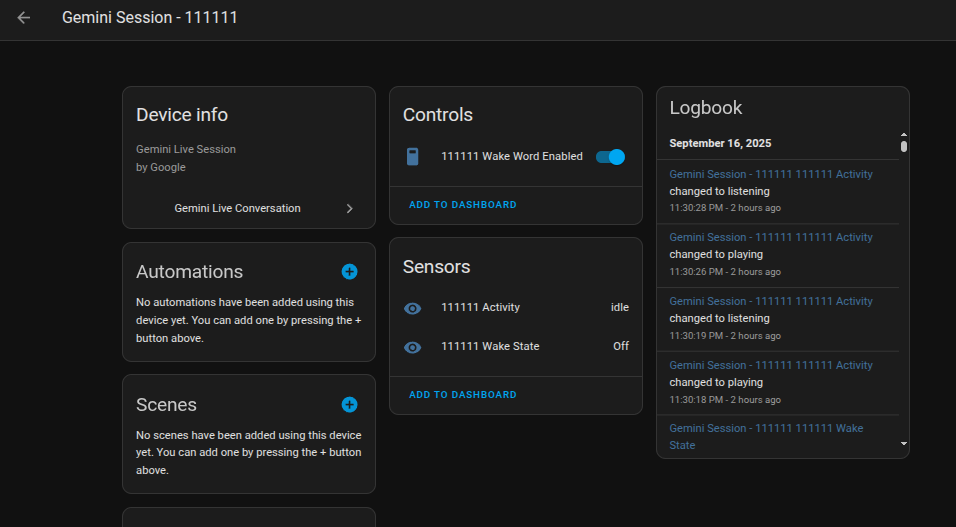956x527 pixels.
Task: Click the Wake Word Enabled device icon
Action: point(412,157)
